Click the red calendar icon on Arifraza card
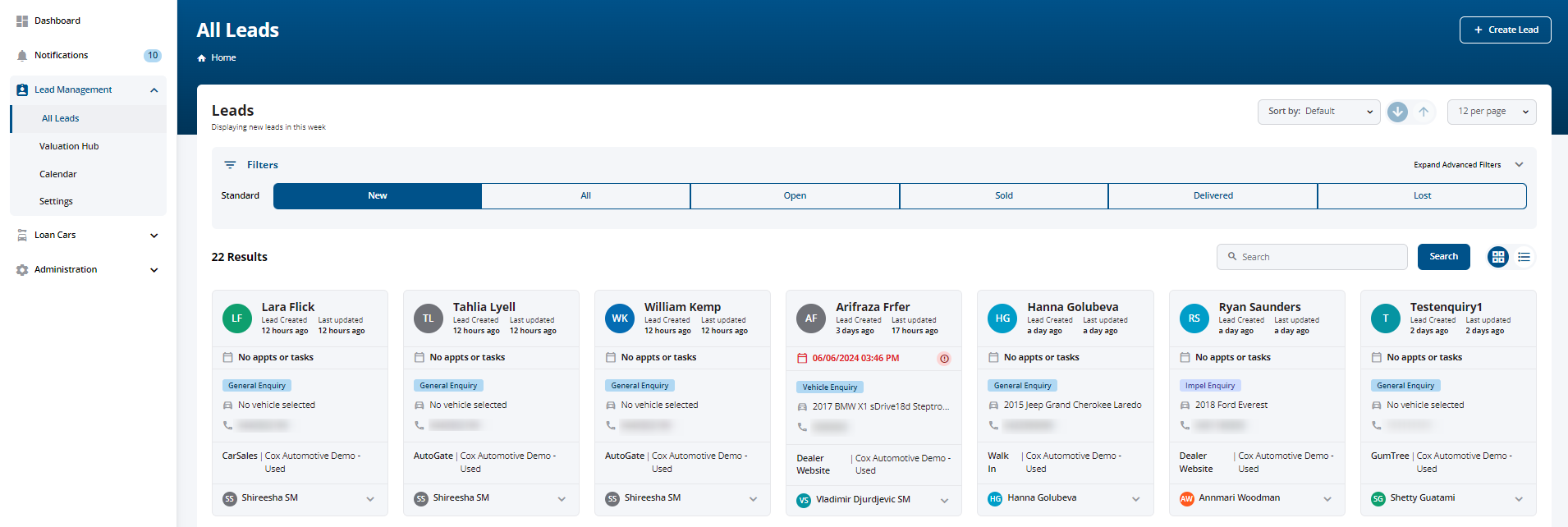The width and height of the screenshot is (1568, 527). point(802,358)
